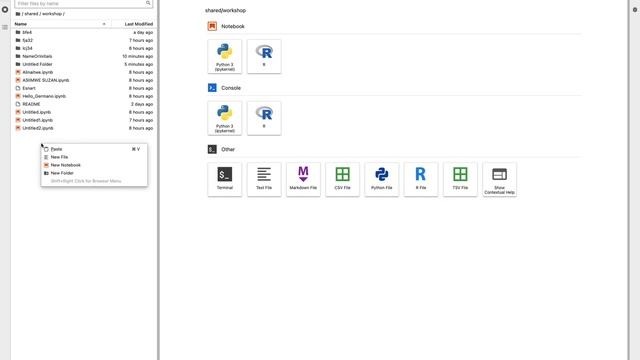Sort files by the Last Modified column
The width and height of the screenshot is (640, 360).
click(x=133, y=24)
